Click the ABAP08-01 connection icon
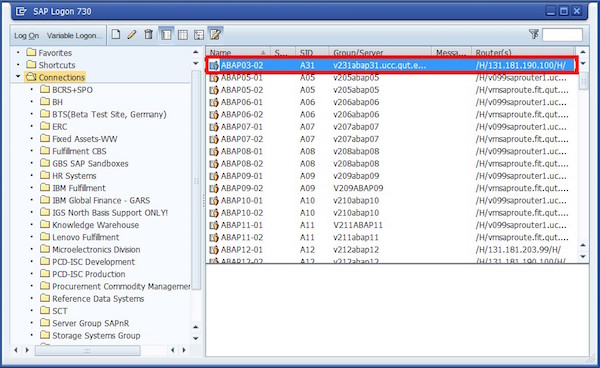Screen dimensions: 600x368 [214, 151]
